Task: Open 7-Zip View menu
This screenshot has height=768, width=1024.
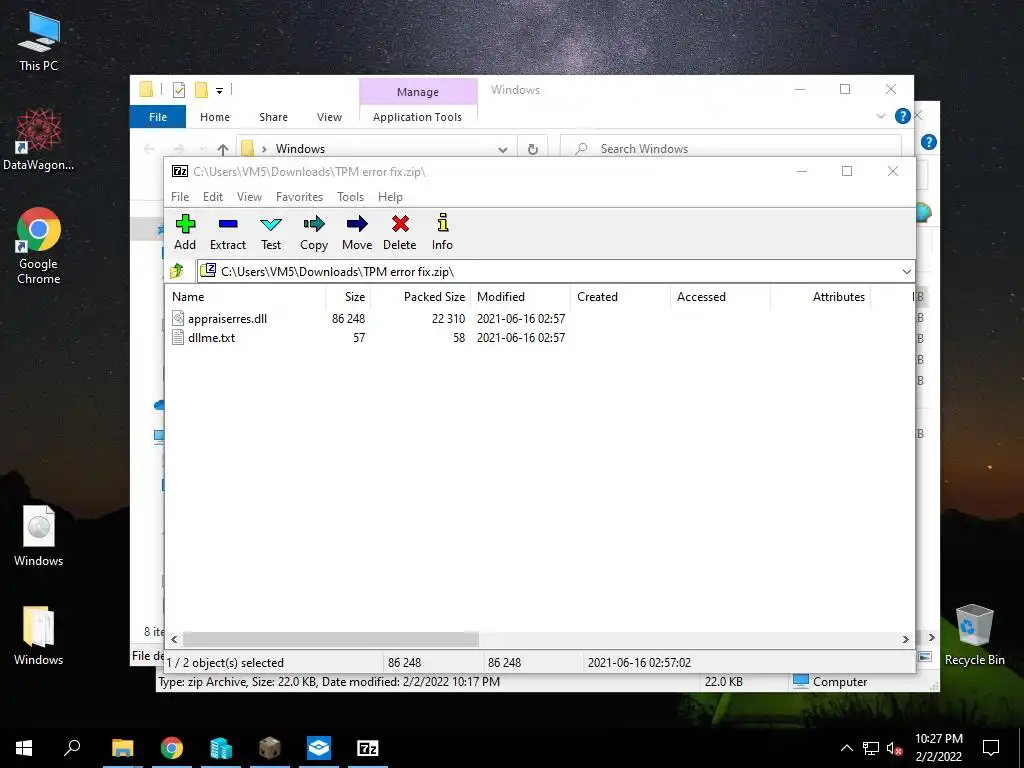Action: coord(249,197)
